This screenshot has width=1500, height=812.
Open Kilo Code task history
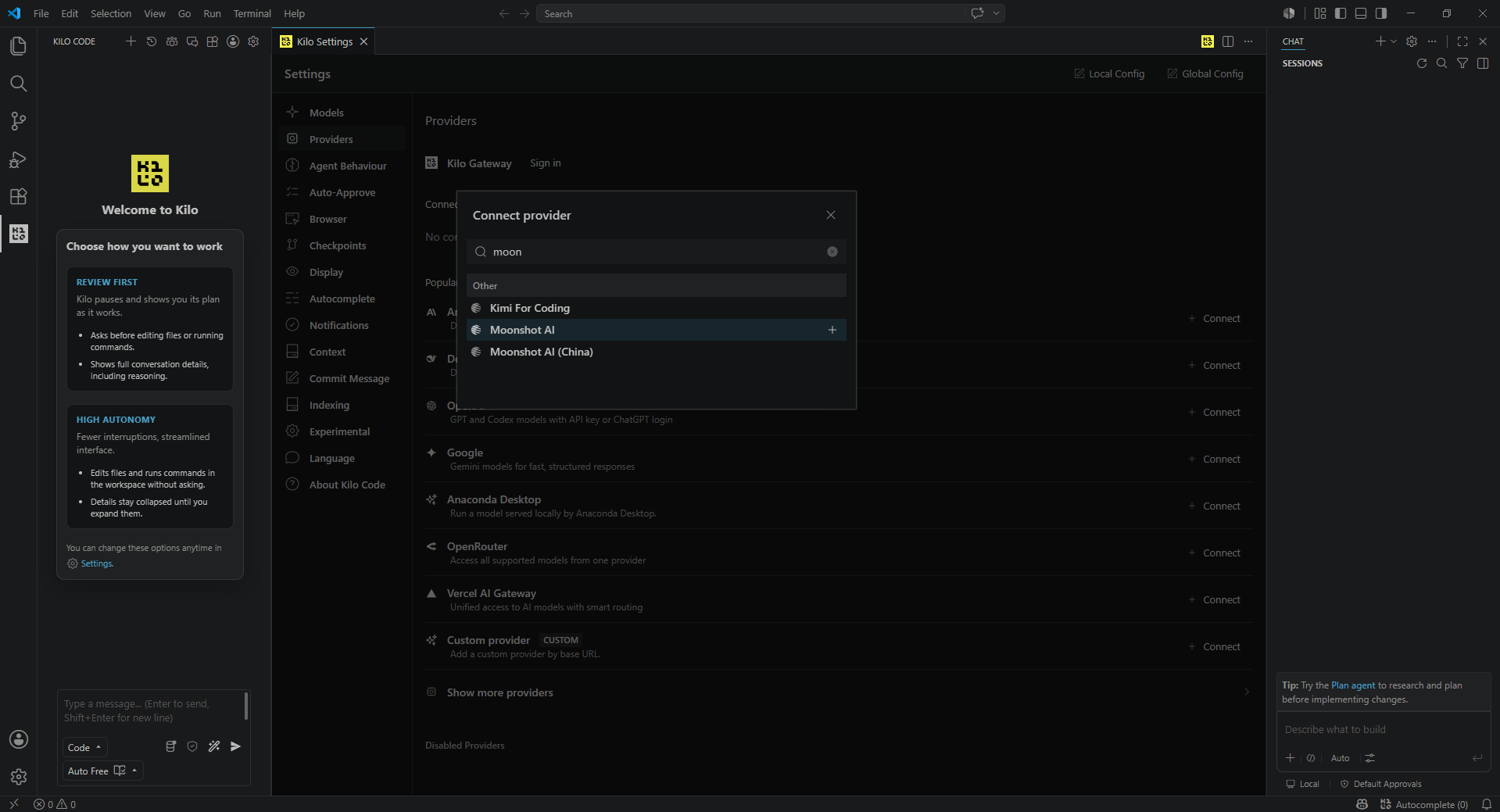(152, 41)
